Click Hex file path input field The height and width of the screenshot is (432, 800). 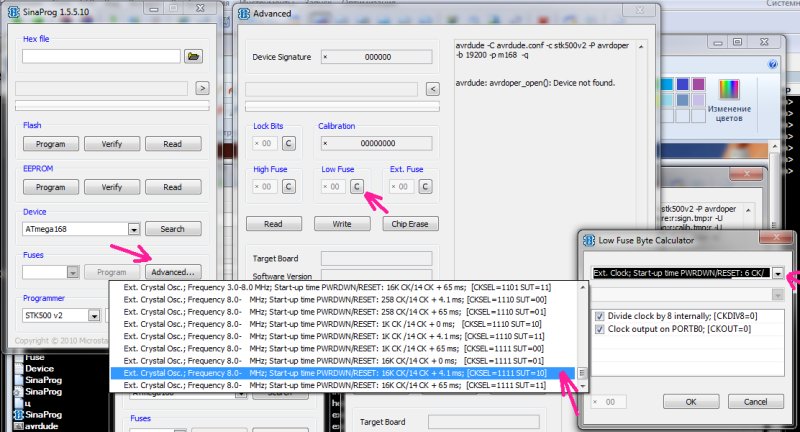[101, 56]
